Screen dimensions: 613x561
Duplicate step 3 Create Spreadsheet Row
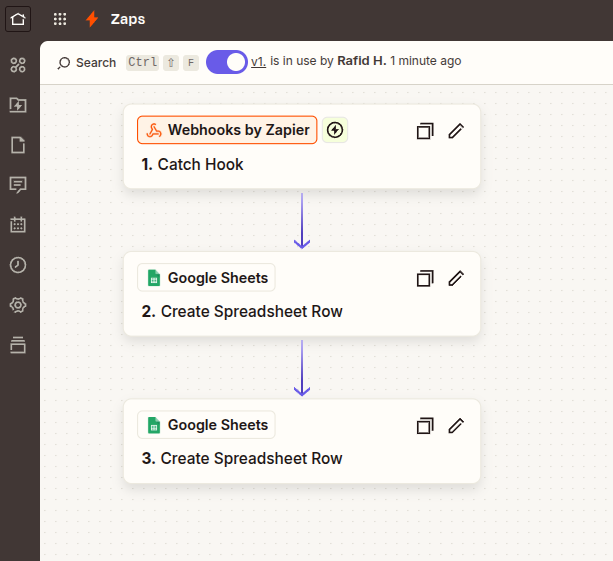coord(425,426)
